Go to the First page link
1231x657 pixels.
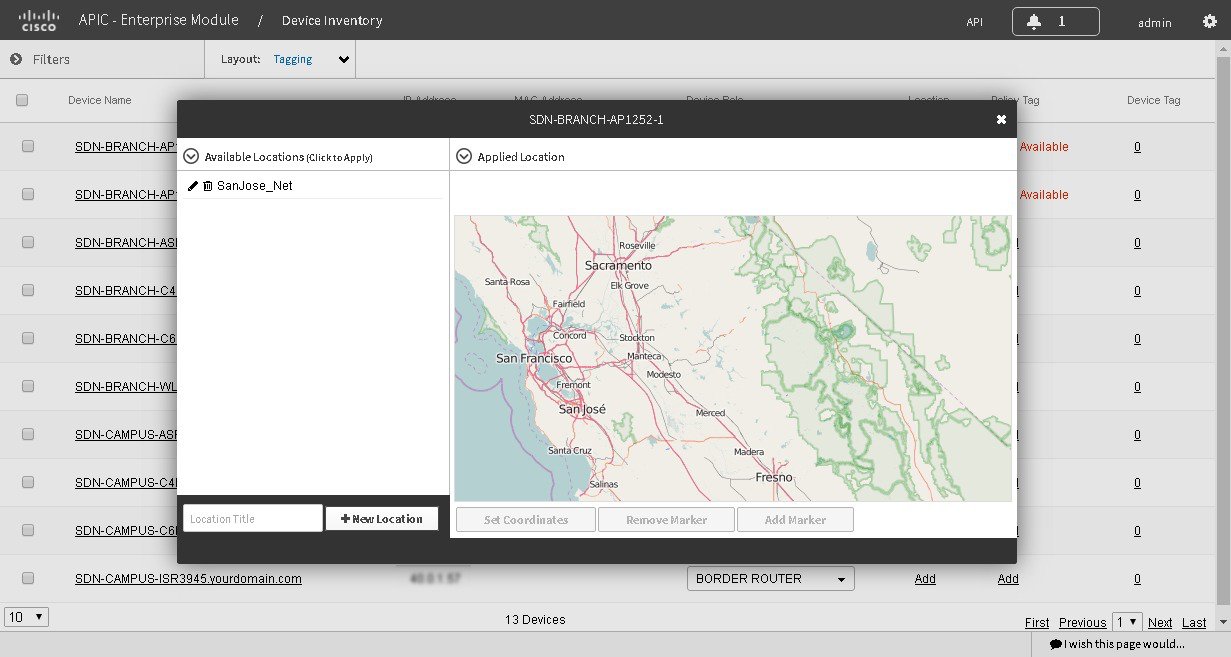1037,622
